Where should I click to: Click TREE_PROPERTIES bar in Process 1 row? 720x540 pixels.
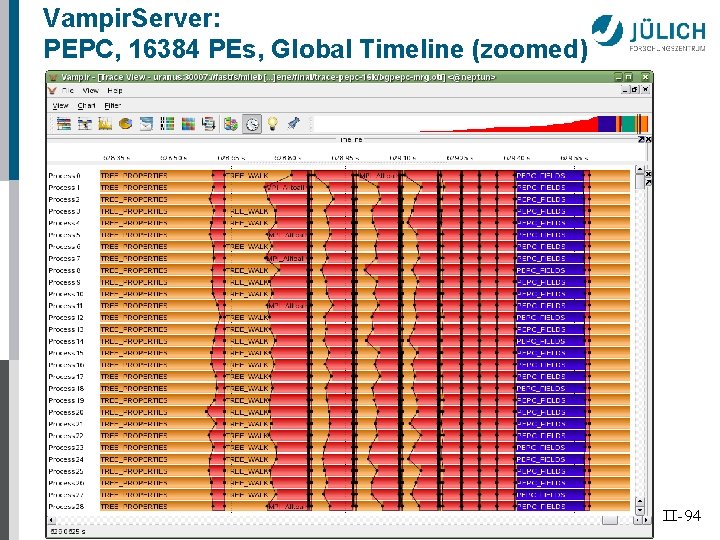(155, 187)
